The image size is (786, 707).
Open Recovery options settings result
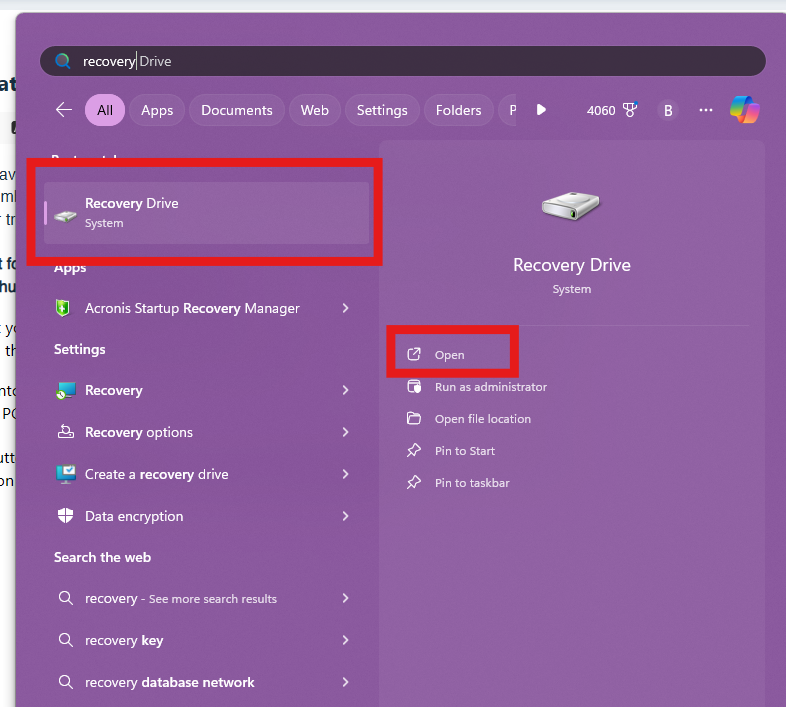point(139,432)
